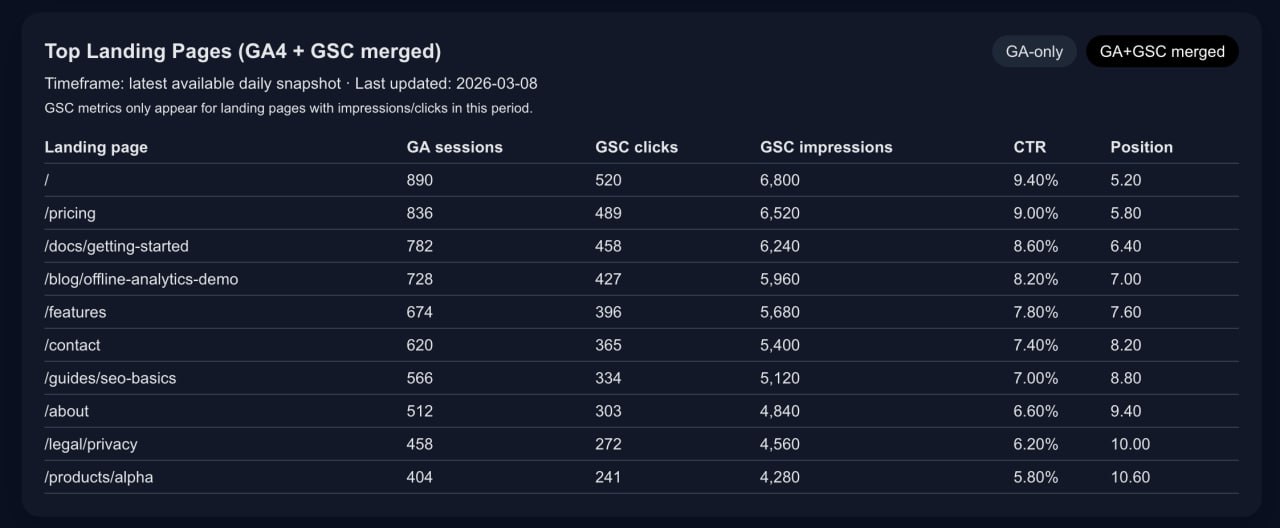The image size is (1280, 528).
Task: Click the GSC clicks column header
Action: [636, 147]
